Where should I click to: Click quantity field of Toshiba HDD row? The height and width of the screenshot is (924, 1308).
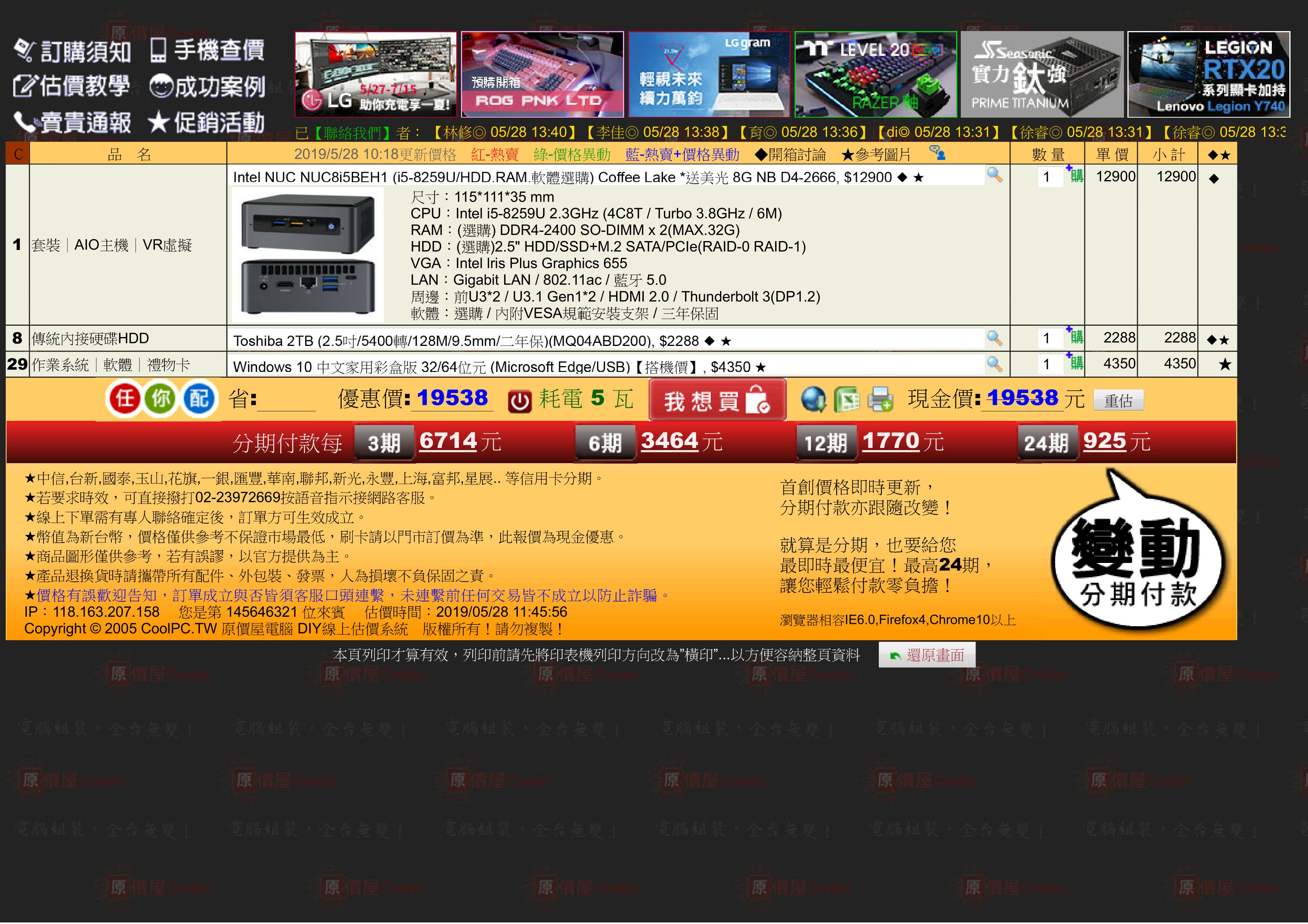1049,339
